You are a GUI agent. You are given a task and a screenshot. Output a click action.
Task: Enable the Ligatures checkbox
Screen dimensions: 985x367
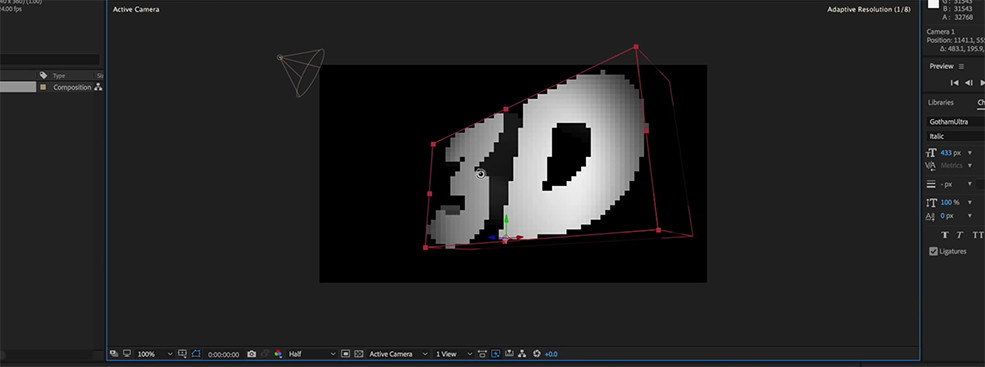pyautogui.click(x=933, y=251)
